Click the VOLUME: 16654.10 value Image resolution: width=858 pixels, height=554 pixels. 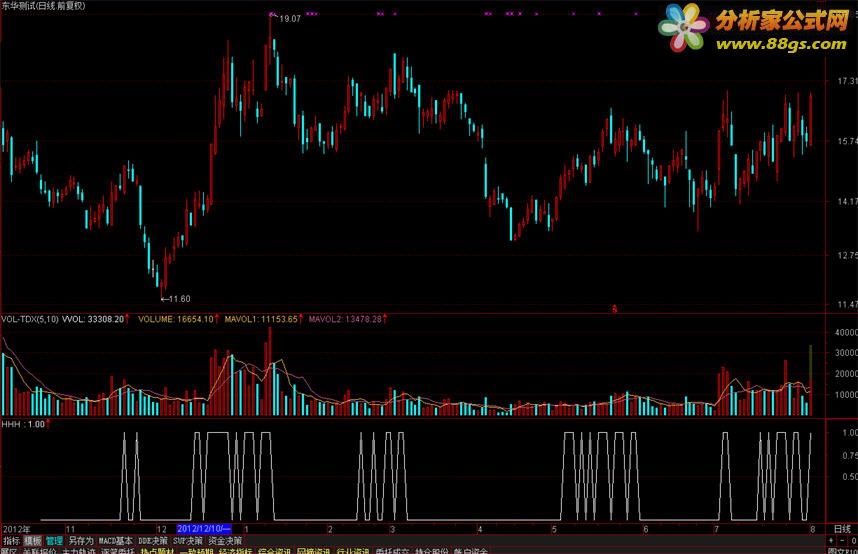pyautogui.click(x=176, y=319)
